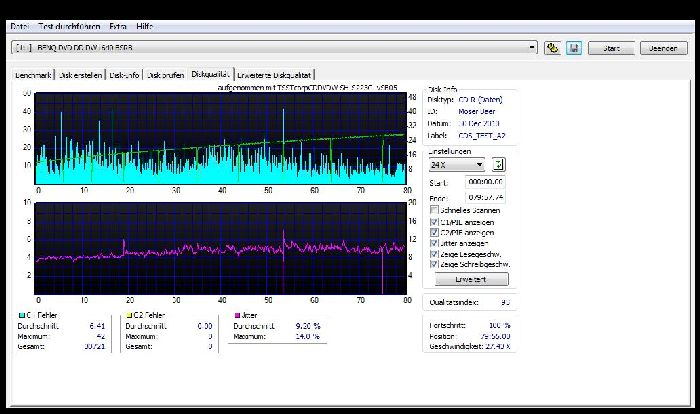Click the Geschwindigkeit value text
This screenshot has width=700, height=414.
498,346
